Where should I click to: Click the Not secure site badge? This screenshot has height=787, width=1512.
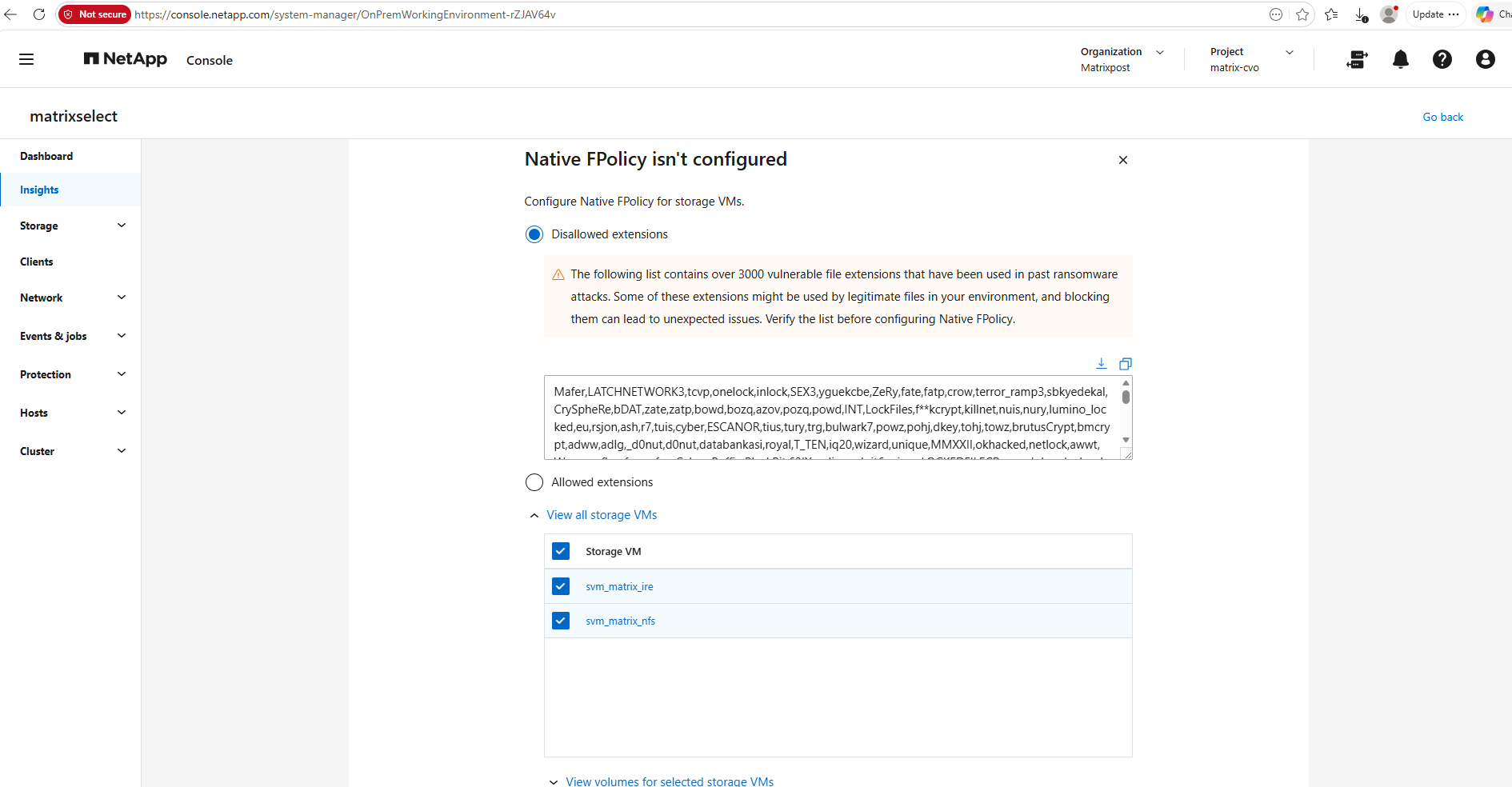pyautogui.click(x=95, y=14)
